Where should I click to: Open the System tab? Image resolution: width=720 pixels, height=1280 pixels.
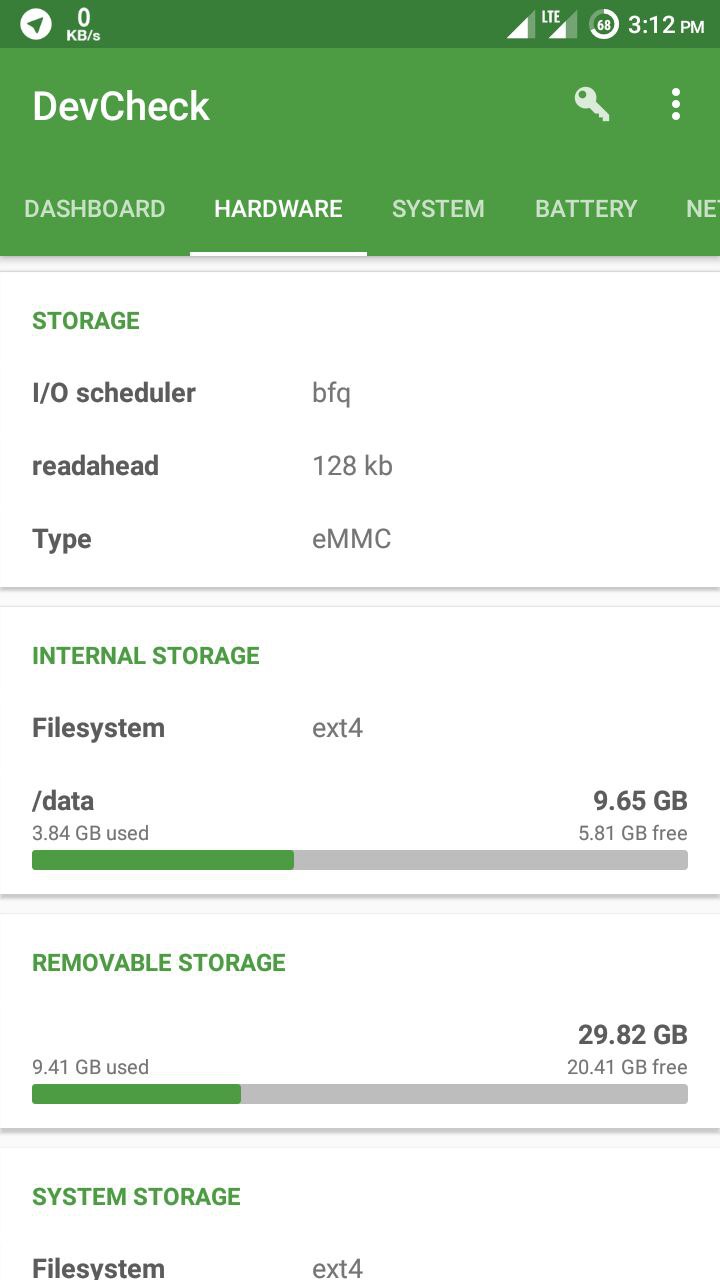coord(438,208)
